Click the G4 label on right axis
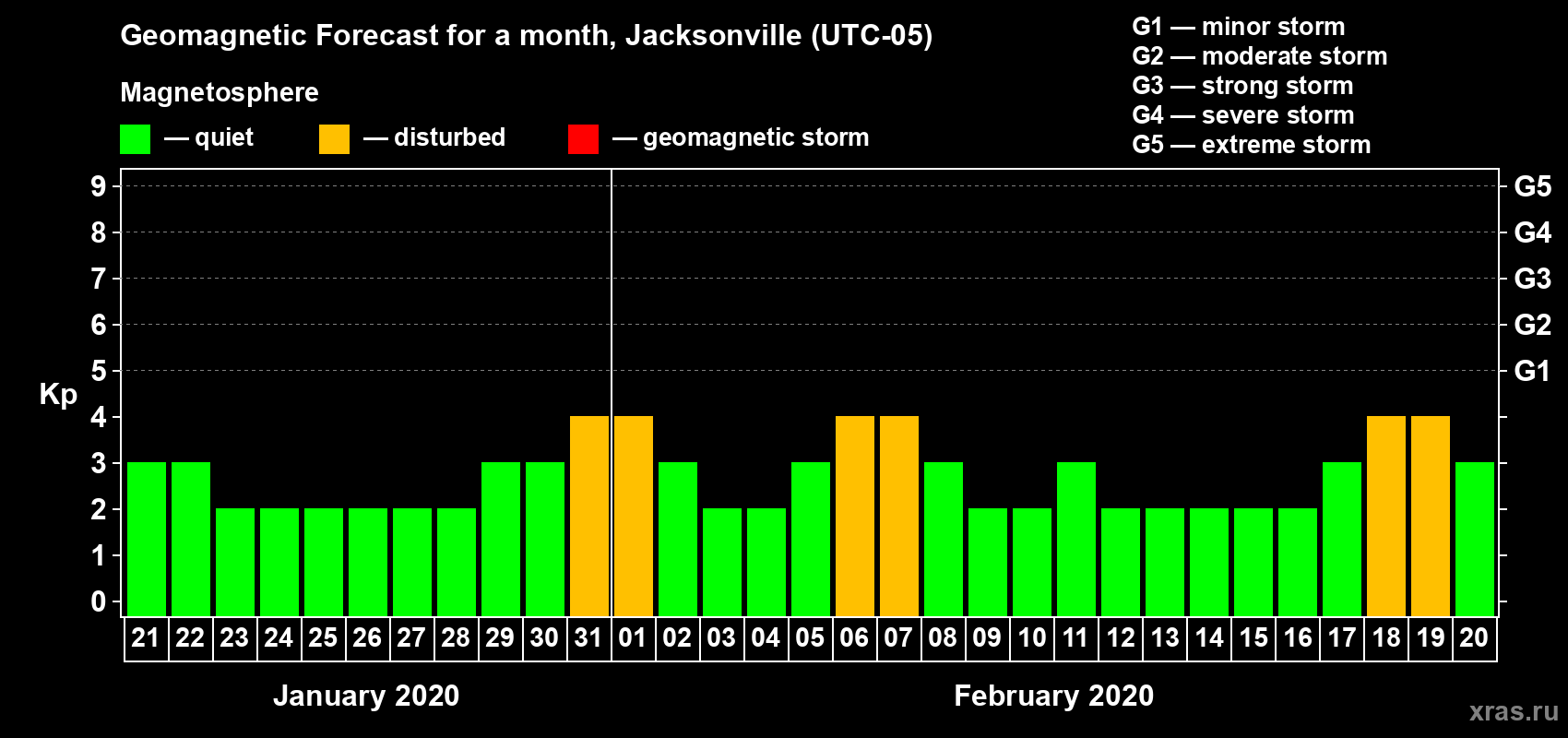 tap(1532, 232)
